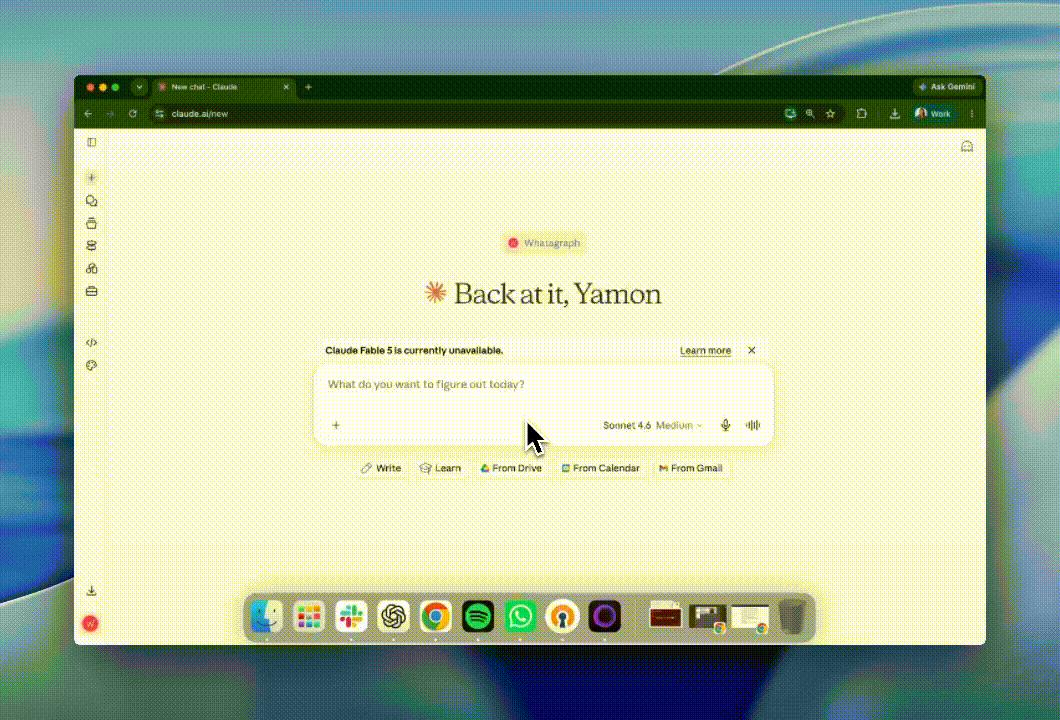Screen dimensions: 1060x720
Task: Dismiss the Claude Fable 5 unavailable banner
Action: click(752, 350)
